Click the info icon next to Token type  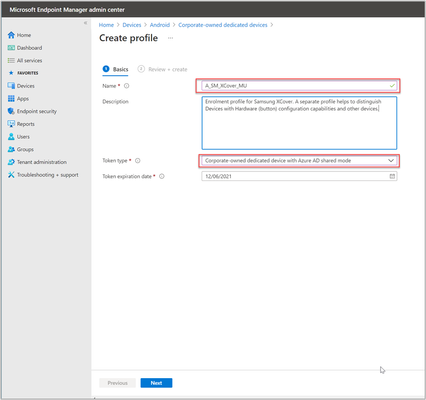point(138,161)
